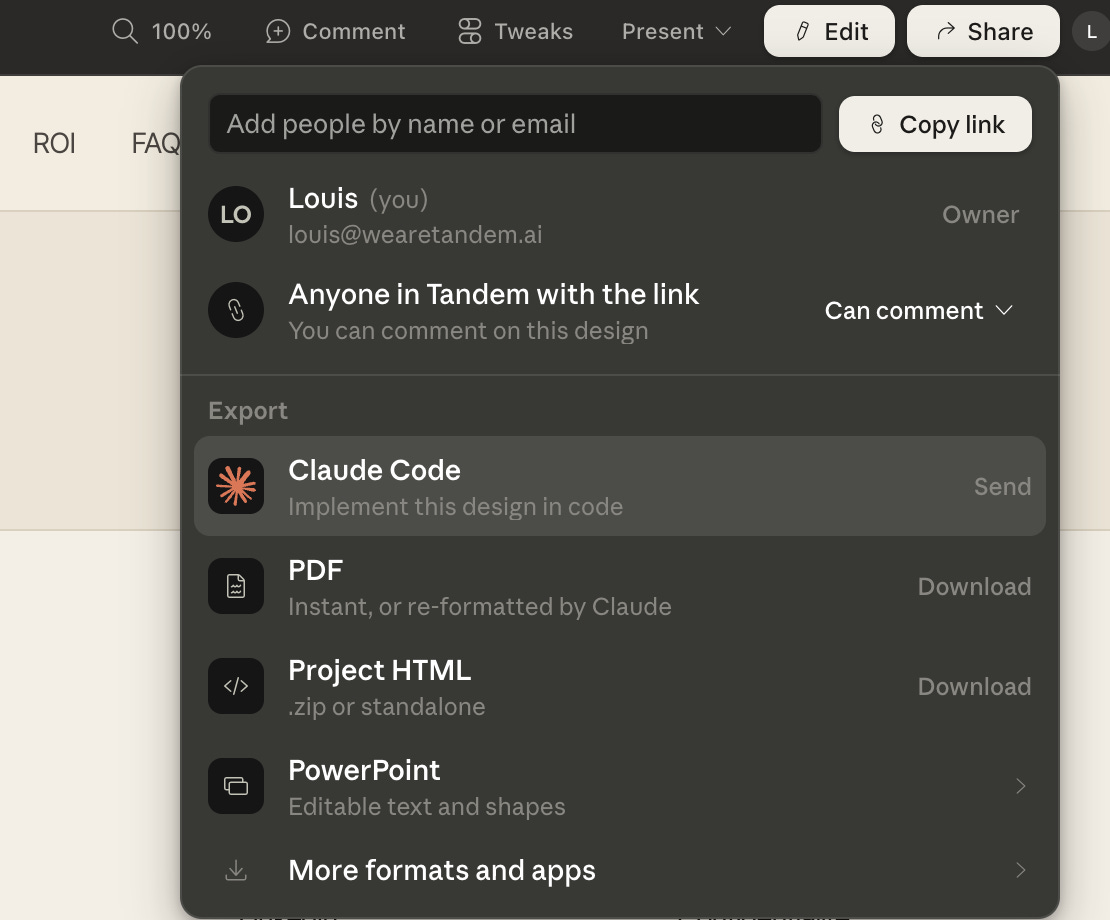Select the PDF export row

pos(619,586)
